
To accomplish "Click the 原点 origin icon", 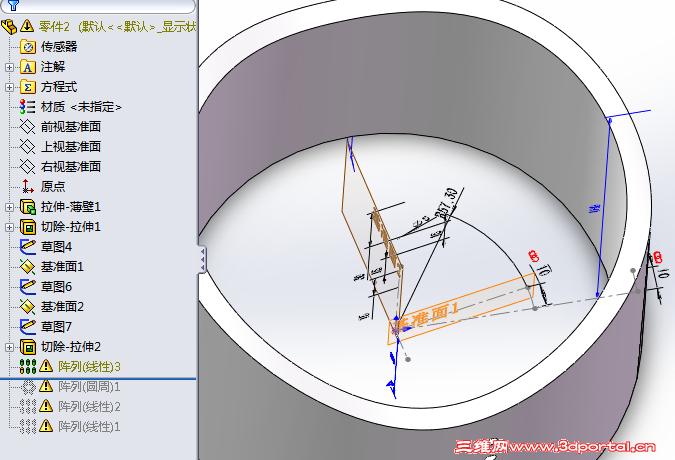I will (x=28, y=186).
